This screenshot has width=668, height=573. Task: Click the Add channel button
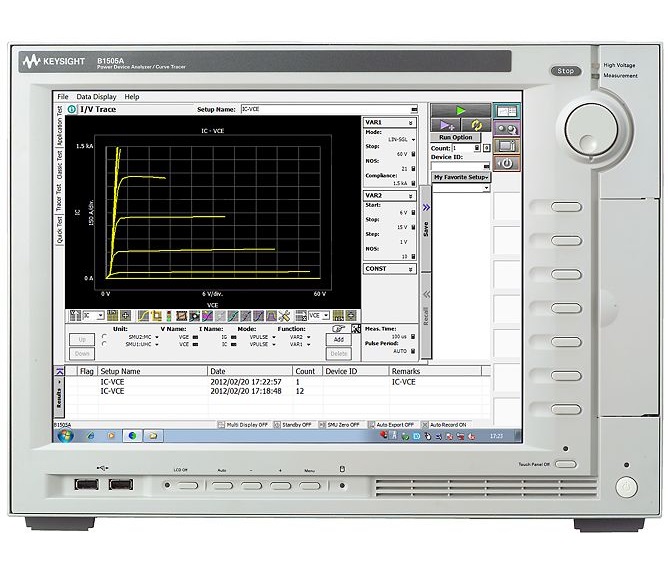point(339,340)
